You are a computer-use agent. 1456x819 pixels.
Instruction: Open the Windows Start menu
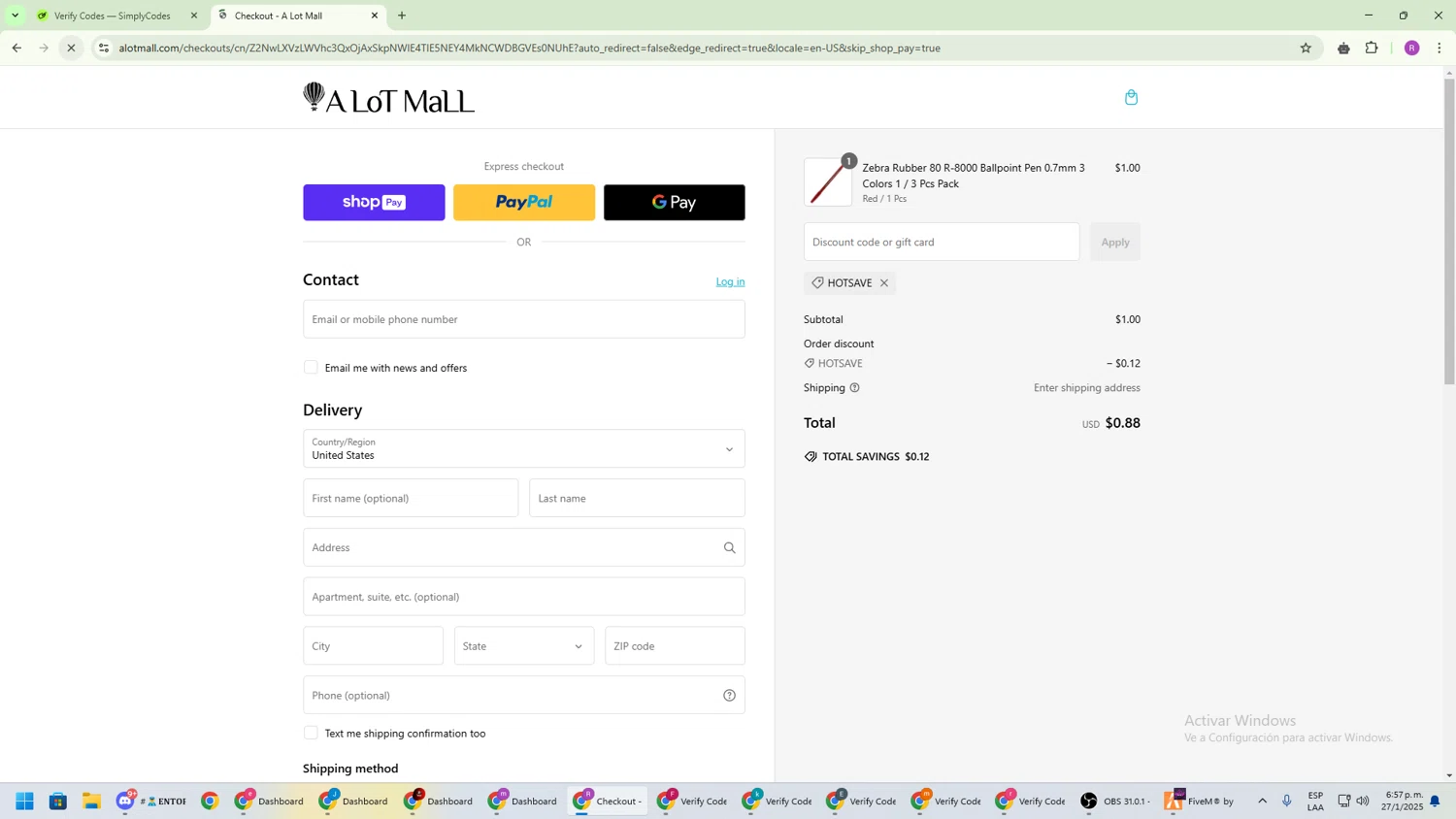pos(25,801)
